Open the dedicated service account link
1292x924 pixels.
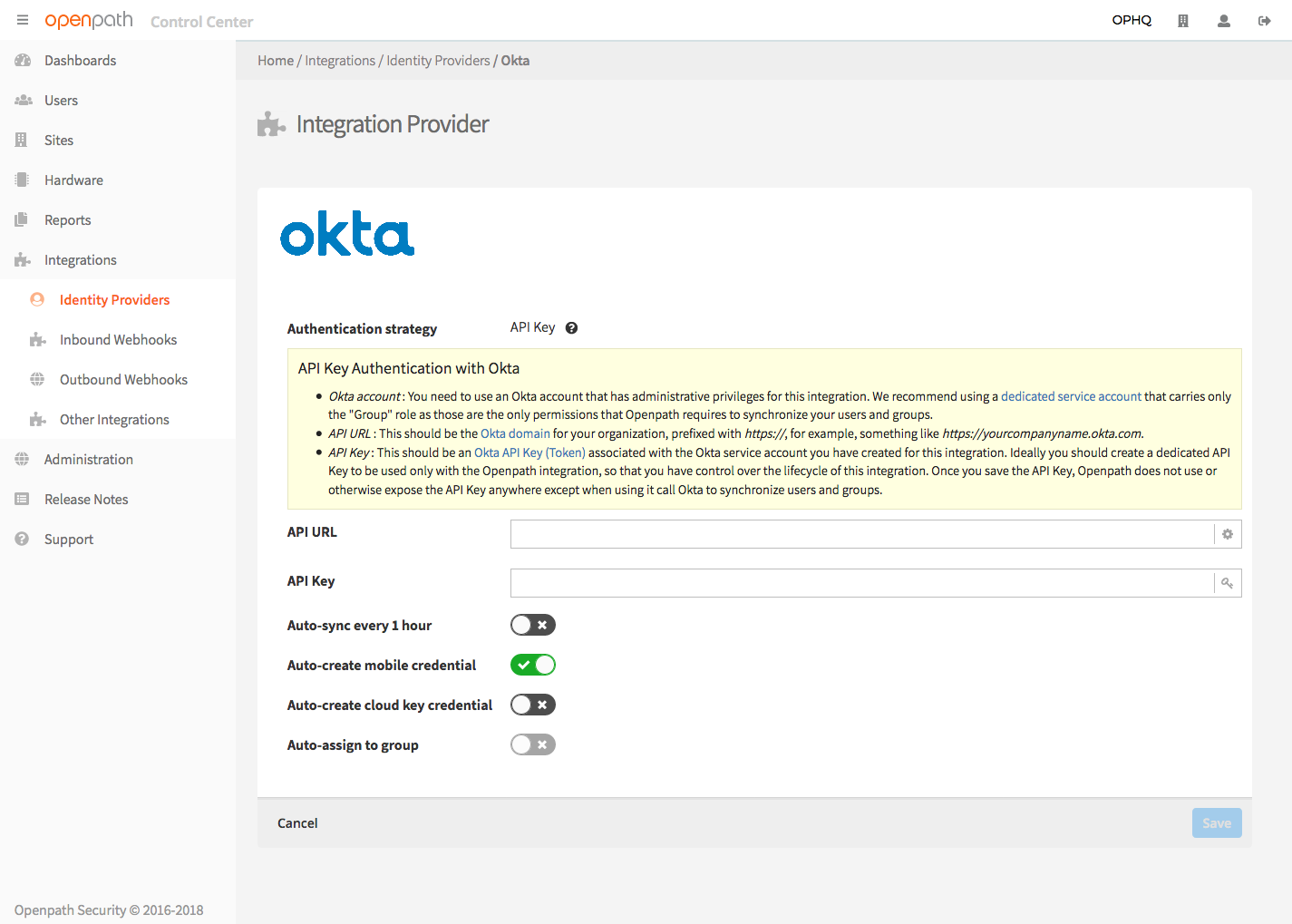[x=1071, y=396]
